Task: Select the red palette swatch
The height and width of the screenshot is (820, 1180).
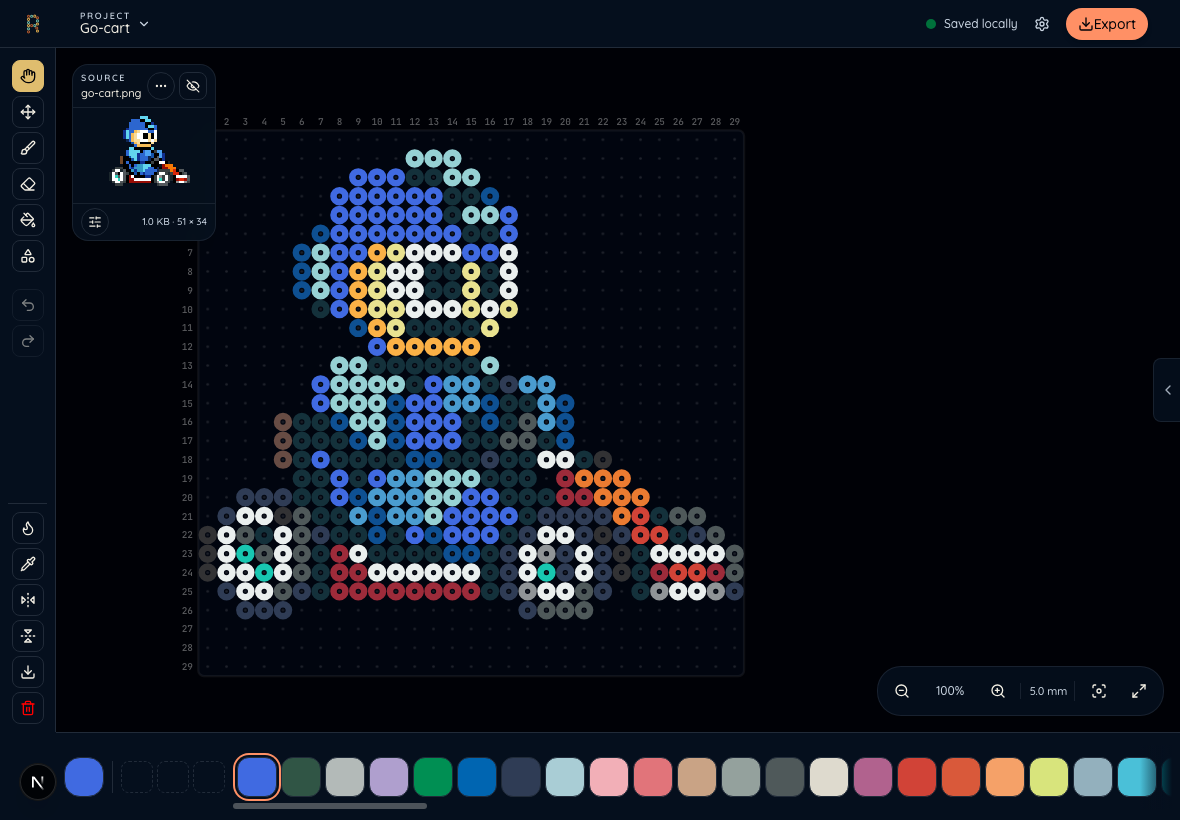Action: (x=917, y=777)
